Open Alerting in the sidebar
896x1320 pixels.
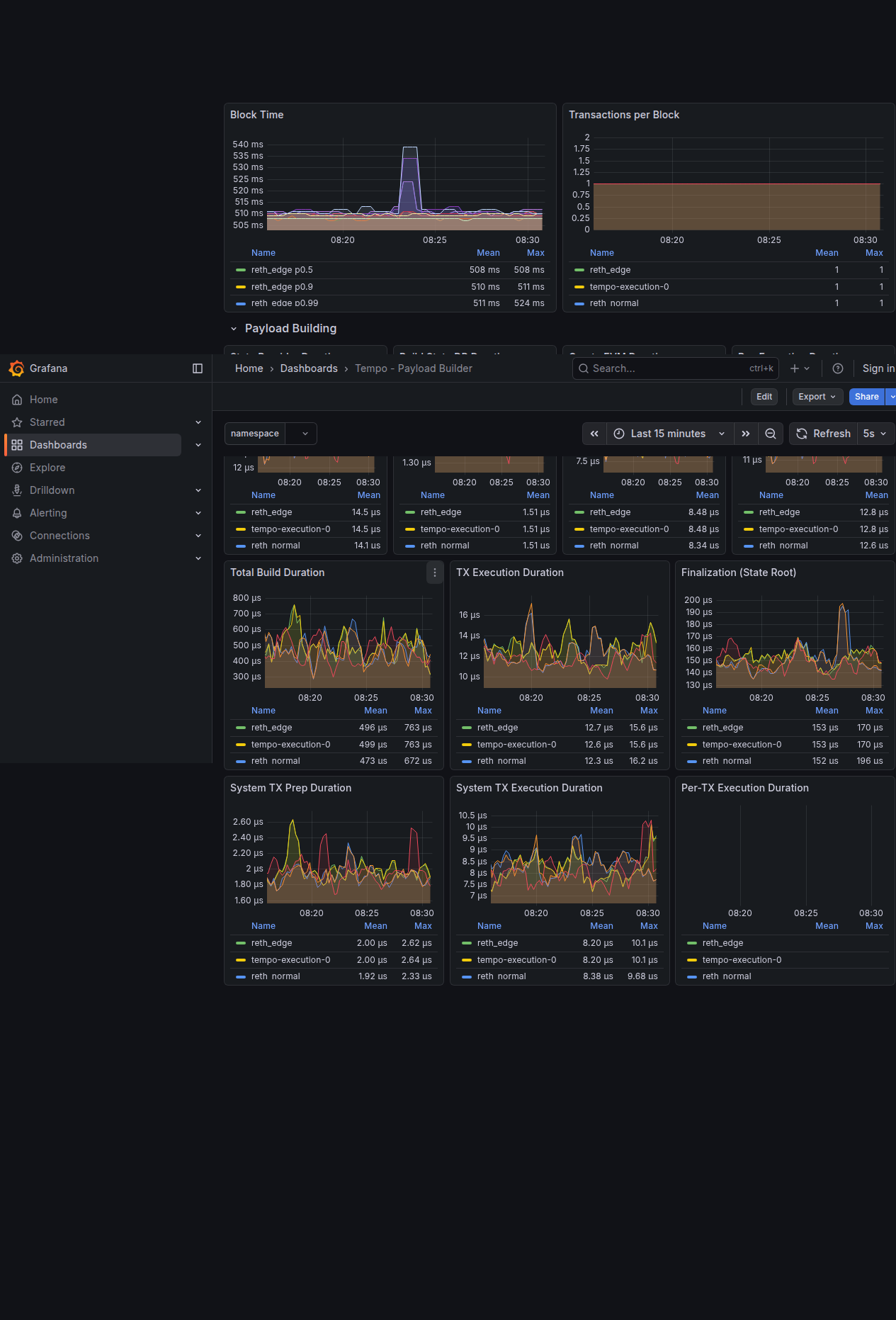point(48,513)
